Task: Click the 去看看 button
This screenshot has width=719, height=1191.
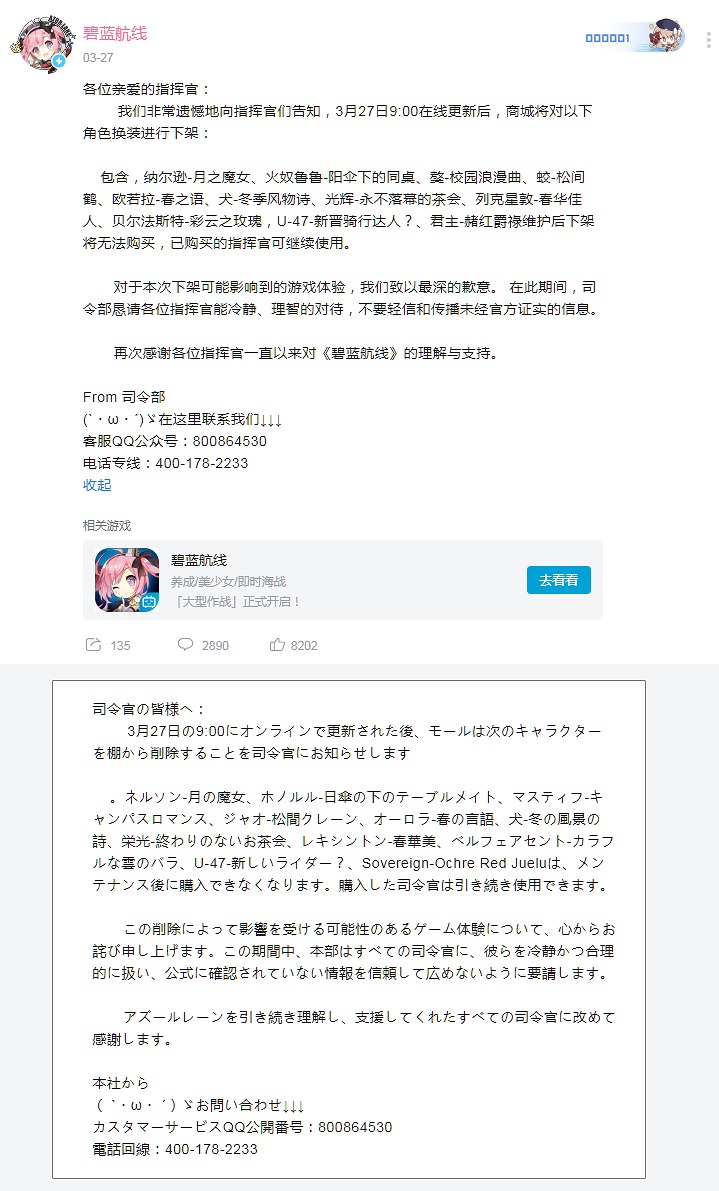Action: coord(559,580)
